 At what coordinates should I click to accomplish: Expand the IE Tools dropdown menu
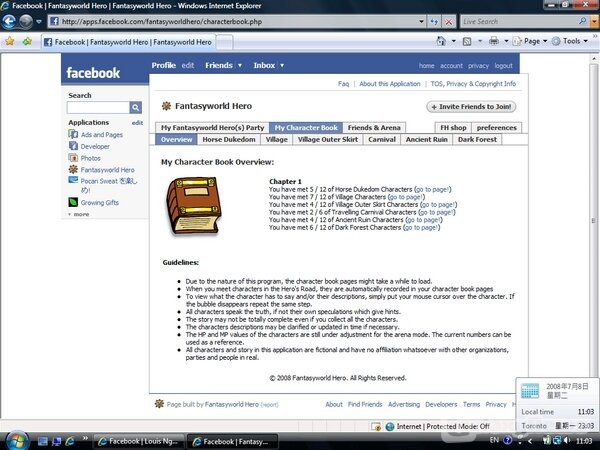point(574,42)
